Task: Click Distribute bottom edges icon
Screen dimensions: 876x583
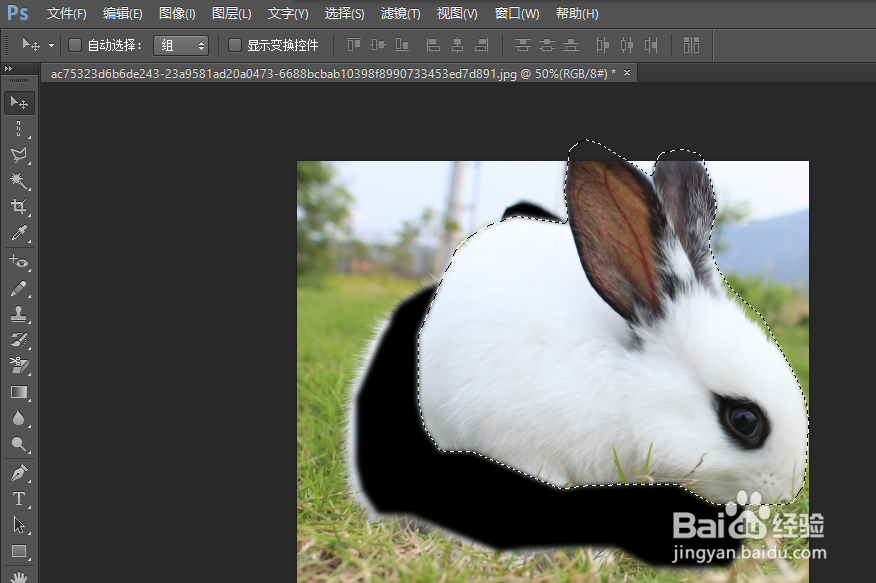Action: (x=570, y=45)
